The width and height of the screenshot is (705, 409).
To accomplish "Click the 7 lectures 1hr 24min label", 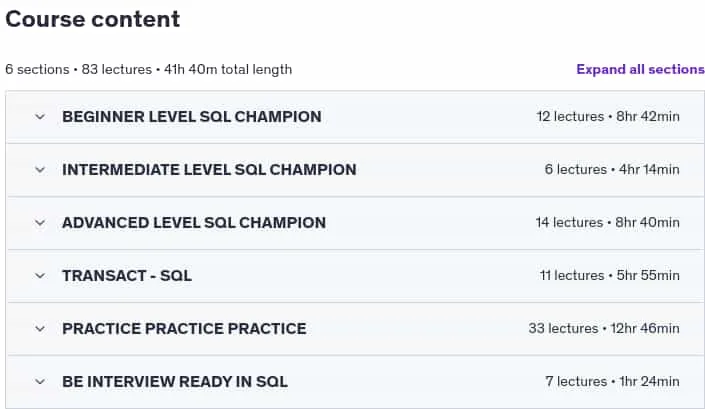I will (x=612, y=382).
